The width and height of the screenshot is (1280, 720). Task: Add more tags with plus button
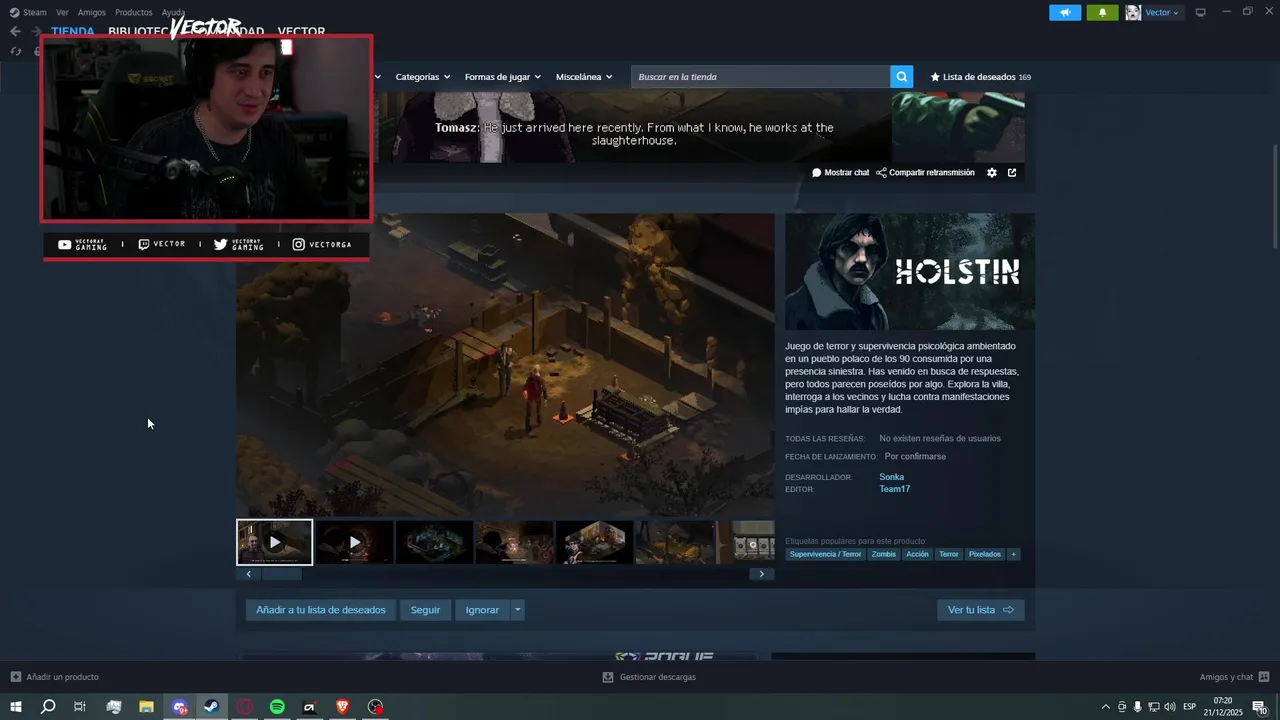[x=1013, y=554]
